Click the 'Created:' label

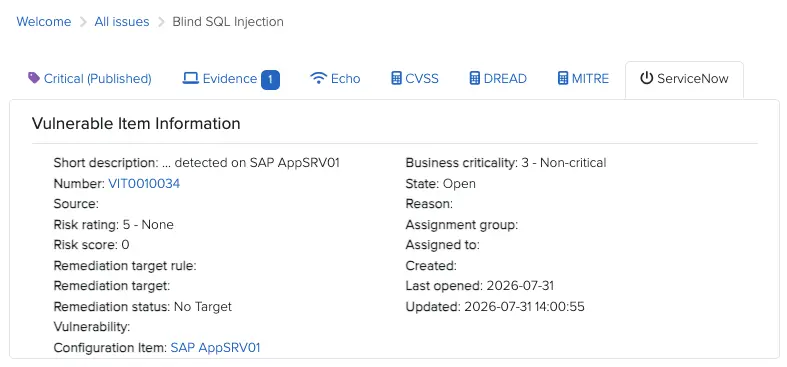[431, 266]
